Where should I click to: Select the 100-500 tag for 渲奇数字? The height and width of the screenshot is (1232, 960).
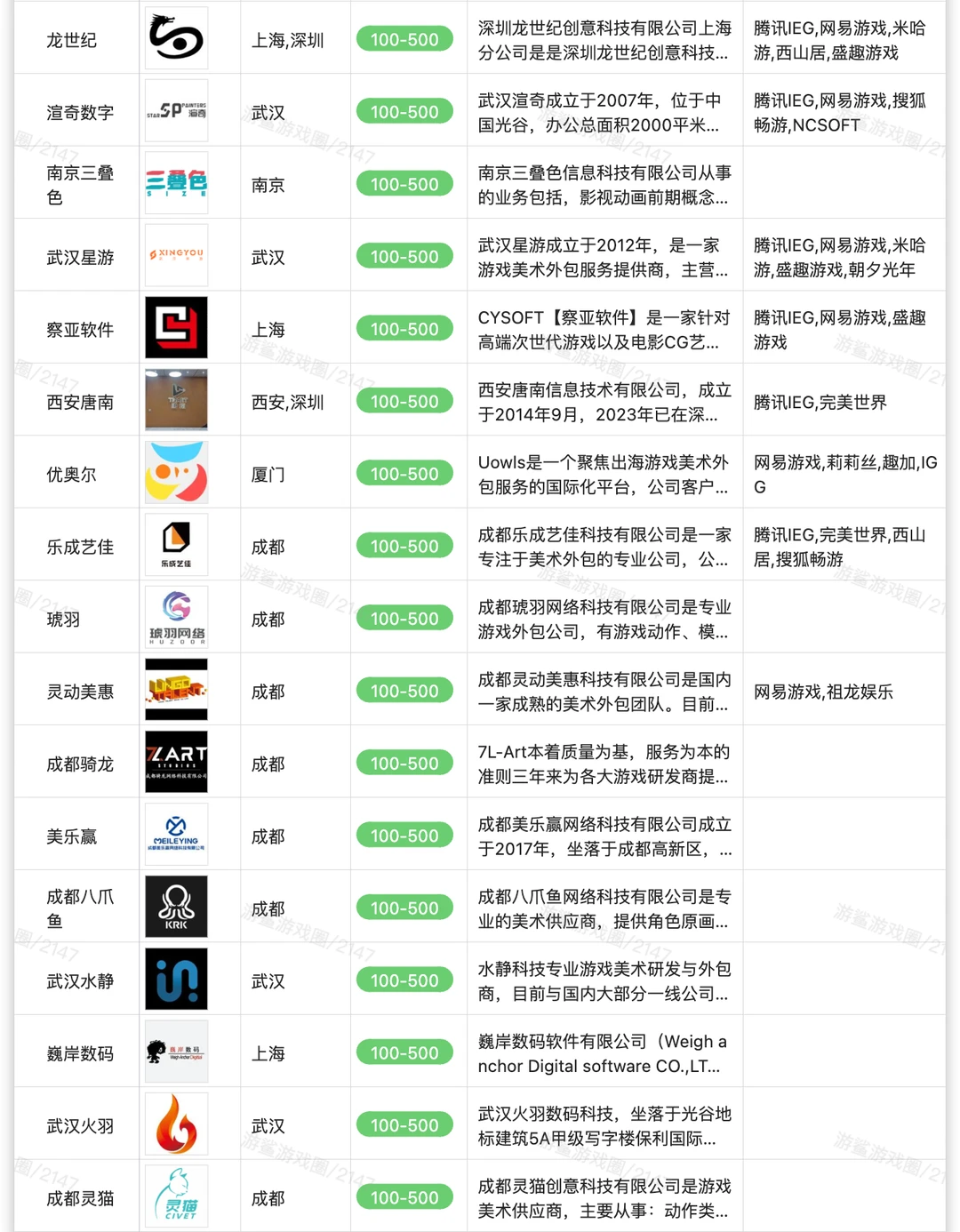(x=404, y=112)
